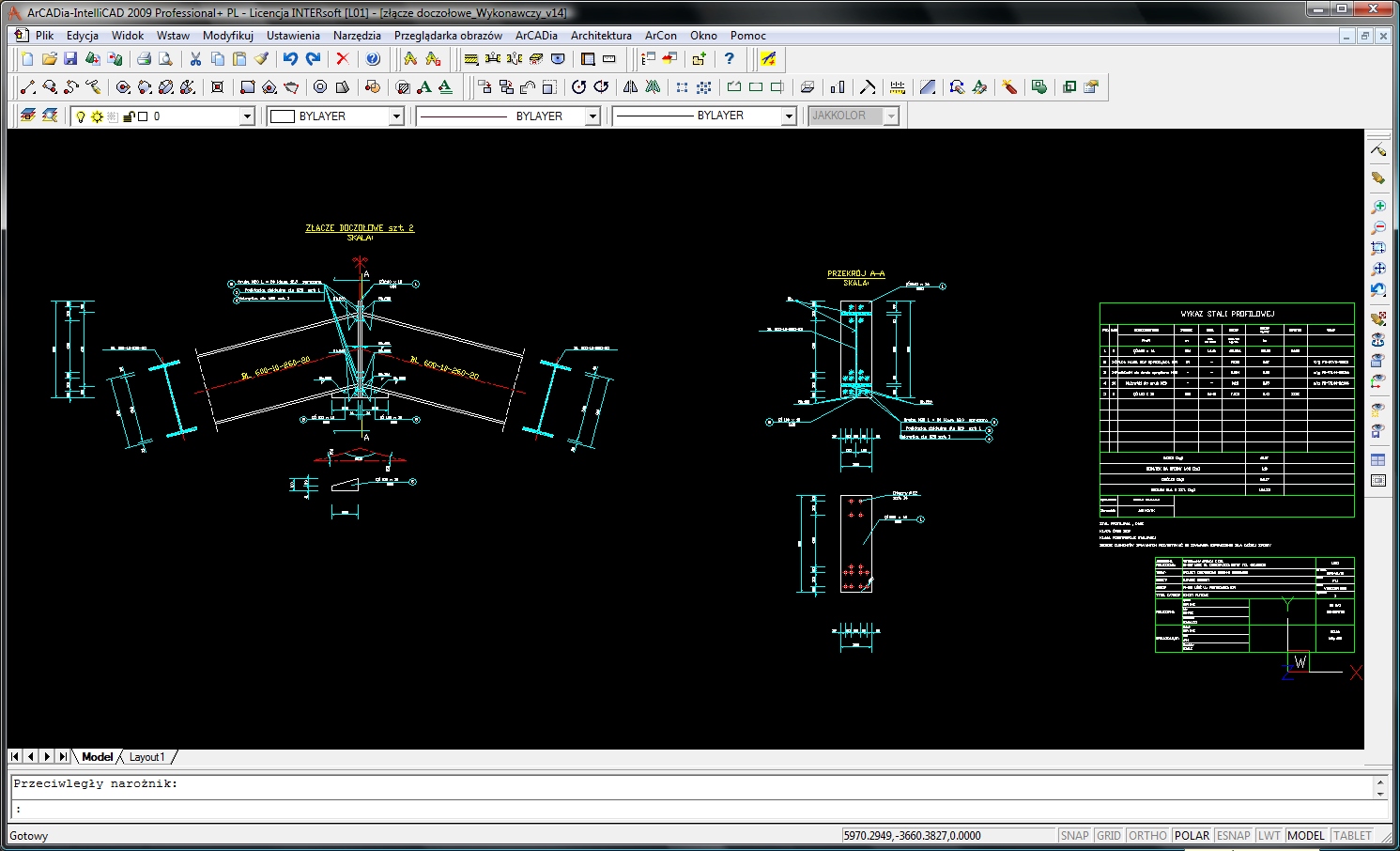Toggle TABLET mode in status bar
1400x851 pixels.
[1352, 835]
